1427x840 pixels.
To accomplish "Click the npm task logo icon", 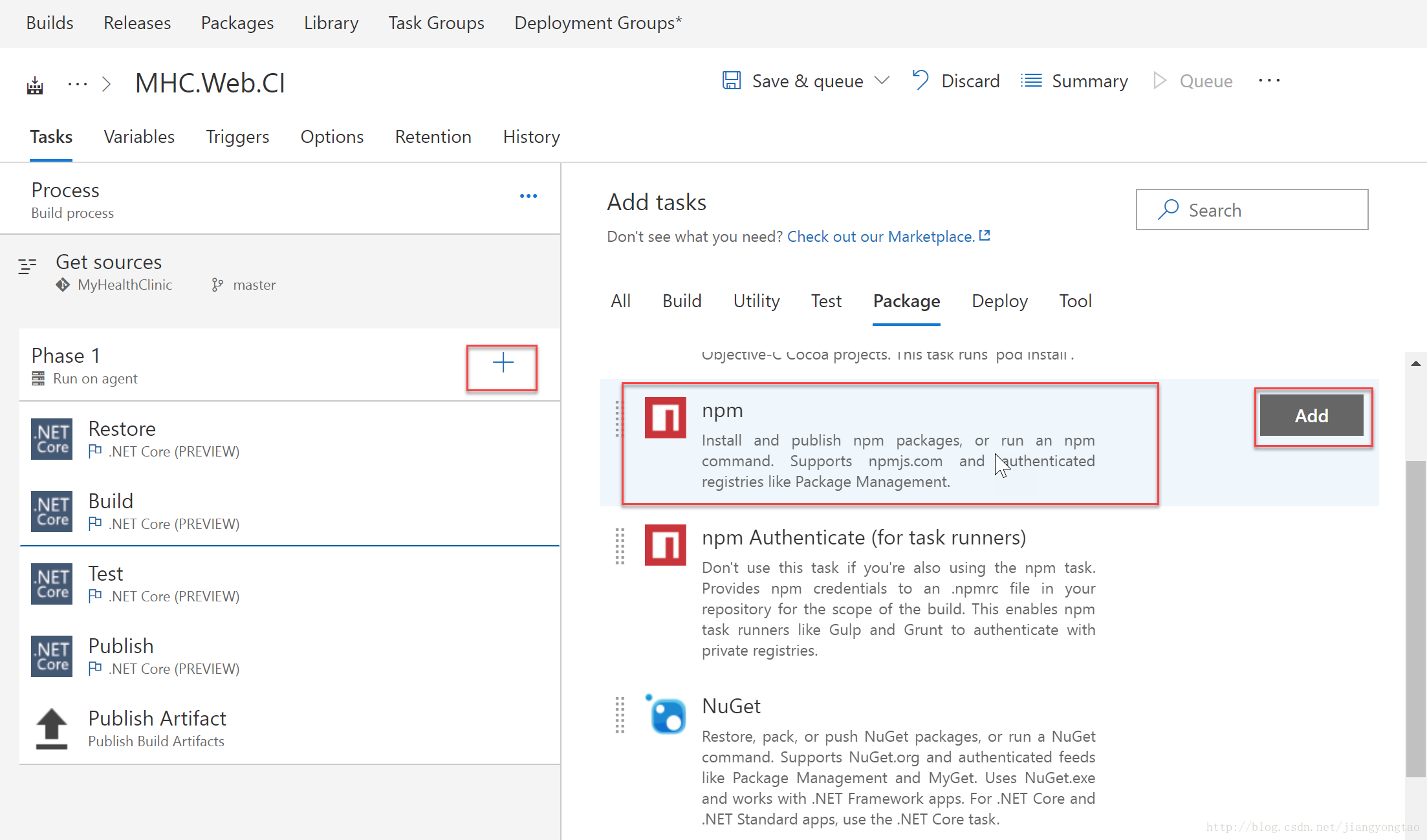I will tap(665, 418).
